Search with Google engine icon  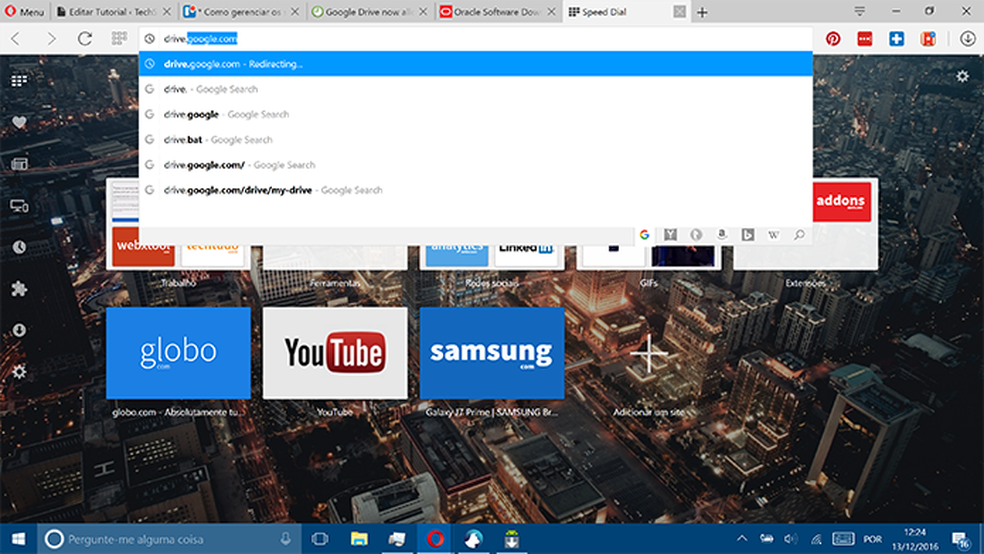click(644, 235)
